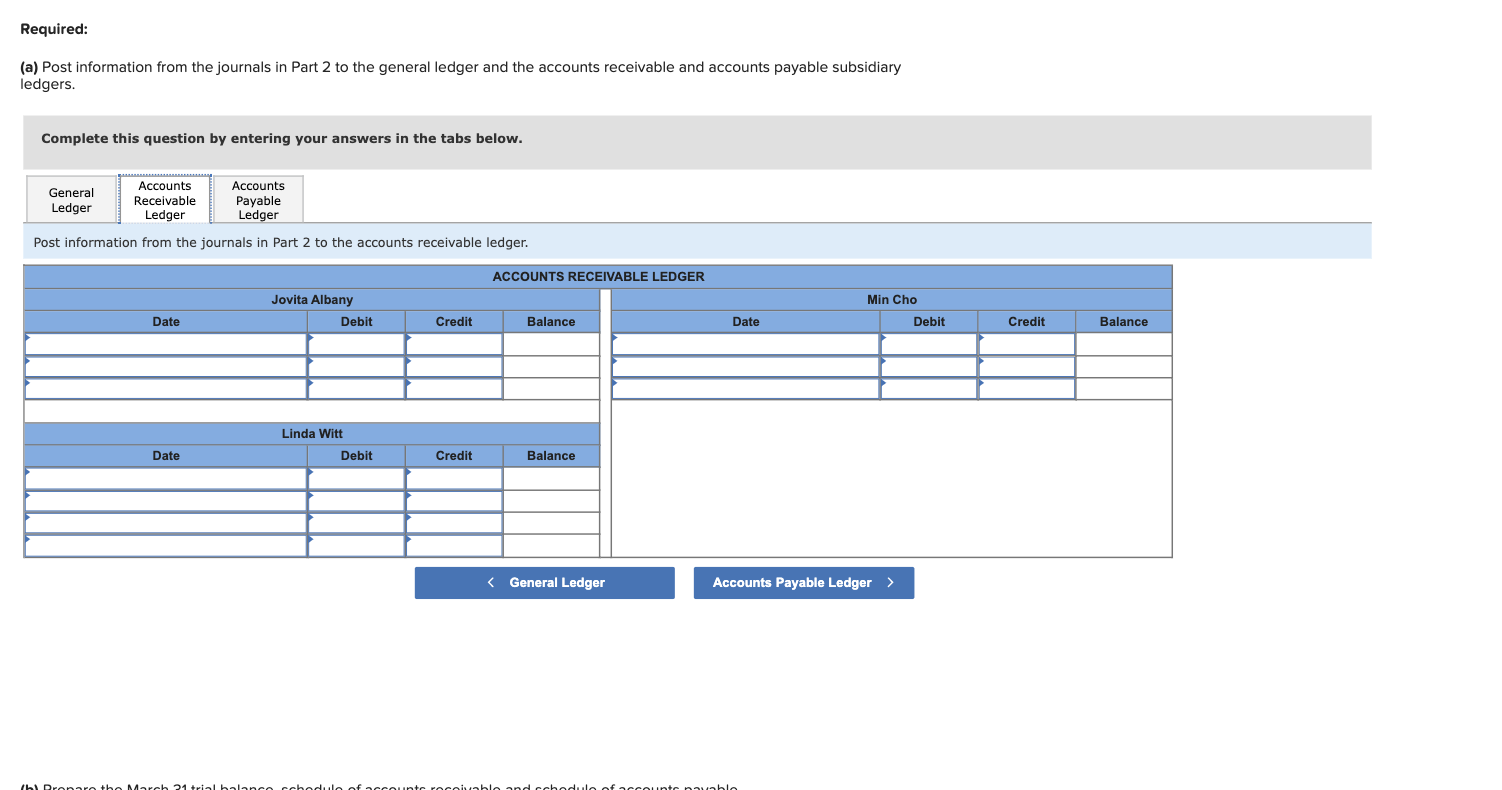Advance with the Accounts Payable Ledger button
Screen dimensions: 1502x790
[804, 583]
